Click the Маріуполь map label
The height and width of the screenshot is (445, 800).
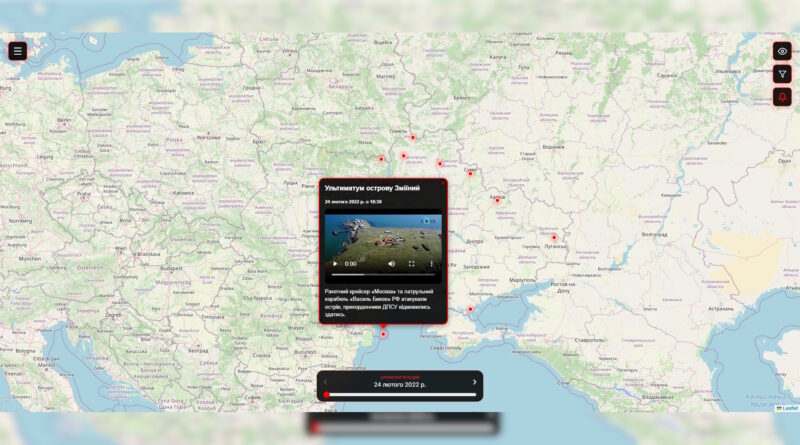(522, 280)
